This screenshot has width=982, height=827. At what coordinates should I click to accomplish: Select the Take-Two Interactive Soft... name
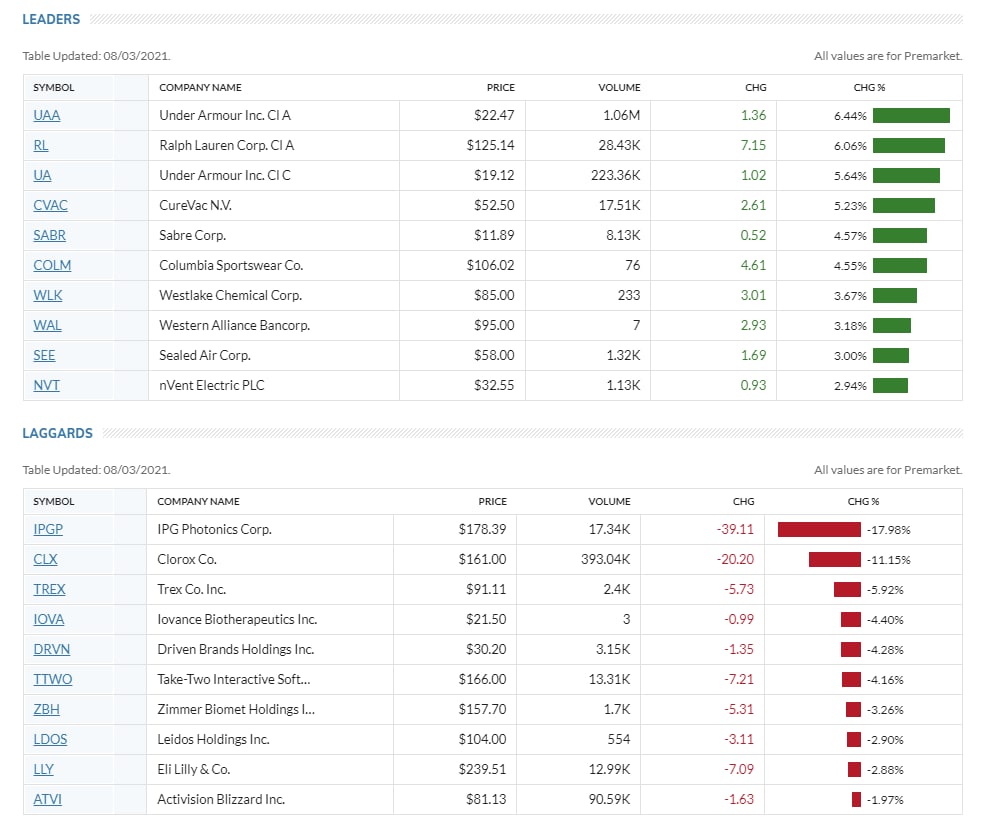[234, 680]
